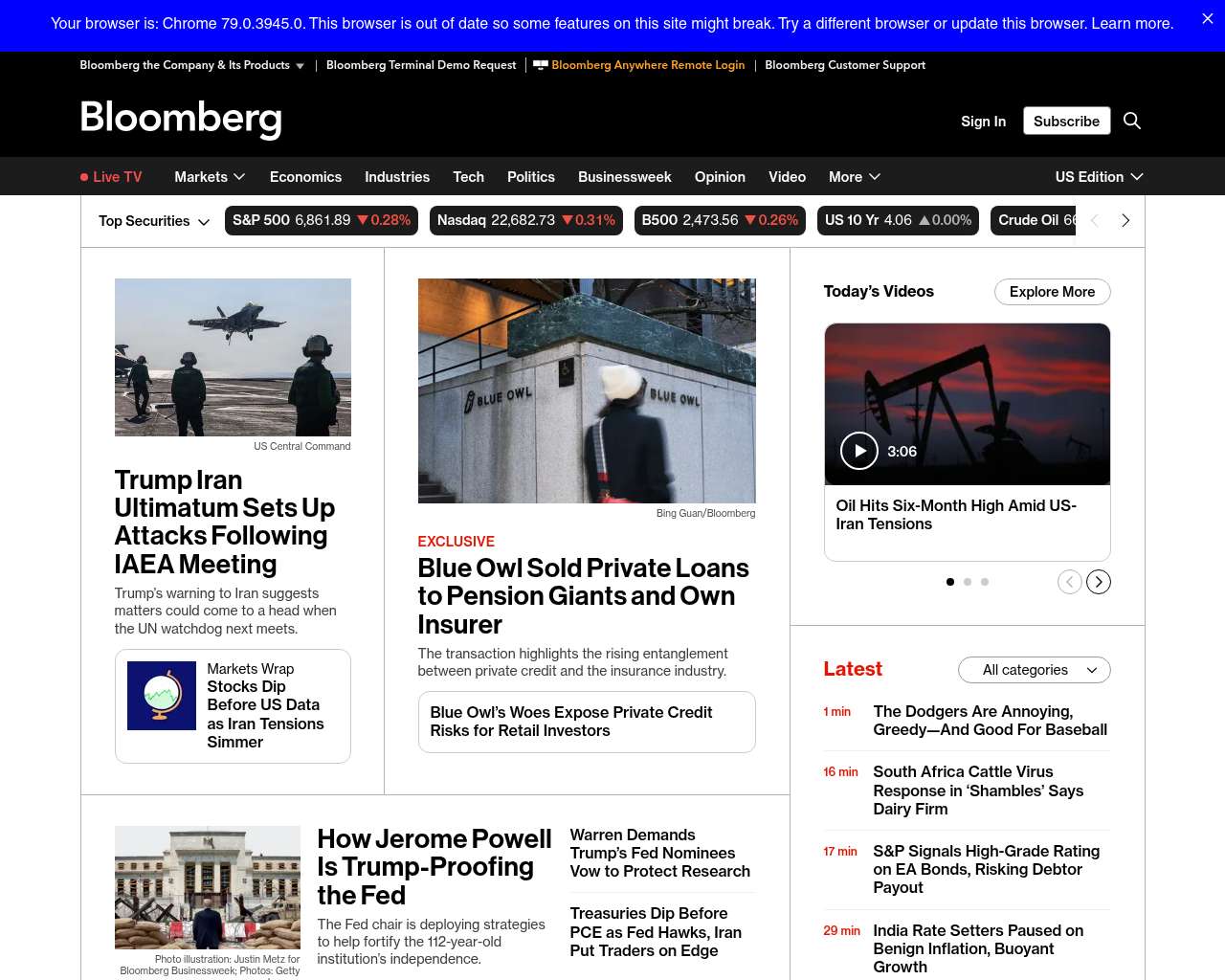Click the Sign In link
Screen dimensions: 1225x980
tap(983, 122)
